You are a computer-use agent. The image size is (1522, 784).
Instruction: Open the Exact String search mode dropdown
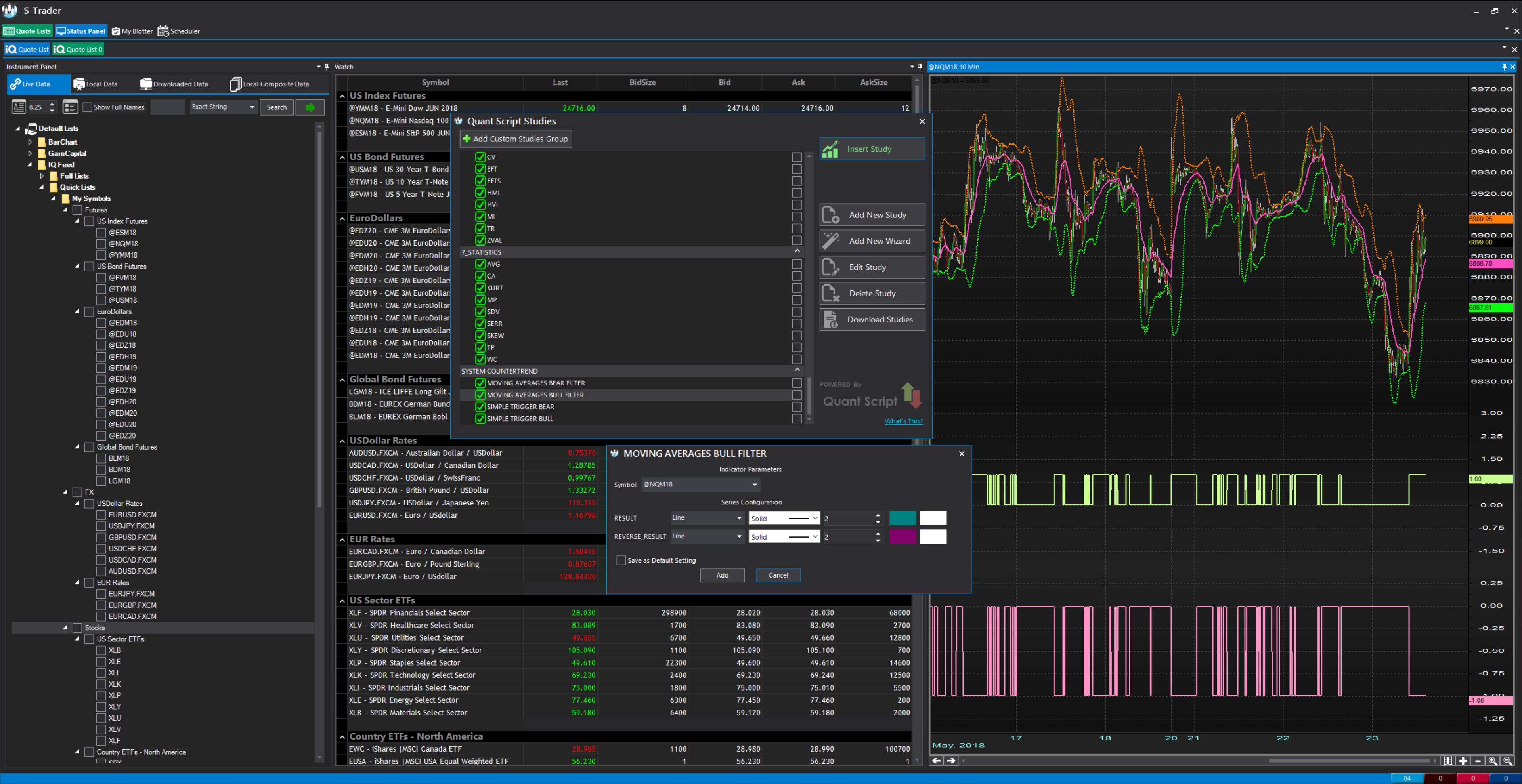click(223, 107)
